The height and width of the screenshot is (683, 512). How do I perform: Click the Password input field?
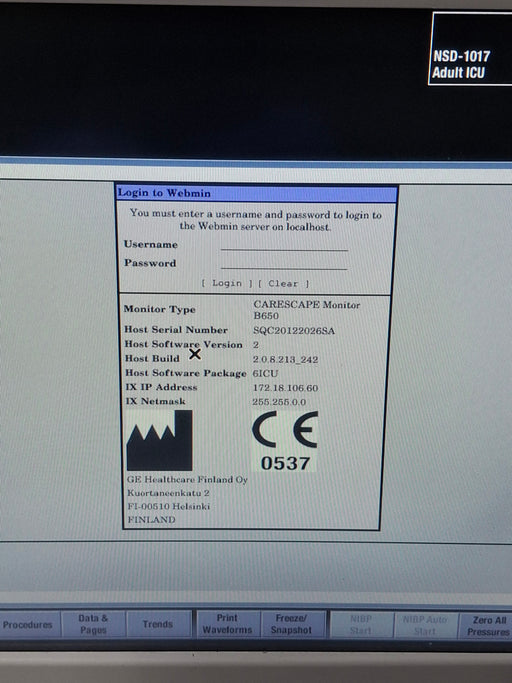pos(284,264)
